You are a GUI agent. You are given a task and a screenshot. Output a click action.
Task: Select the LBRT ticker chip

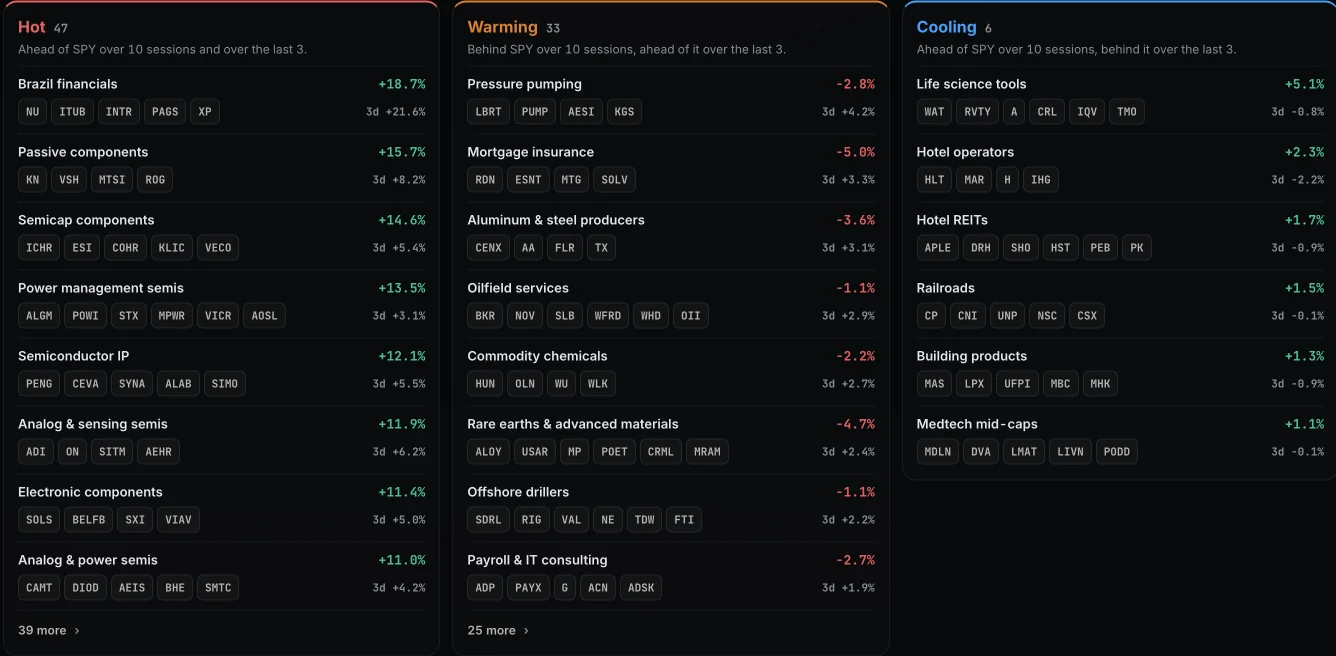488,112
